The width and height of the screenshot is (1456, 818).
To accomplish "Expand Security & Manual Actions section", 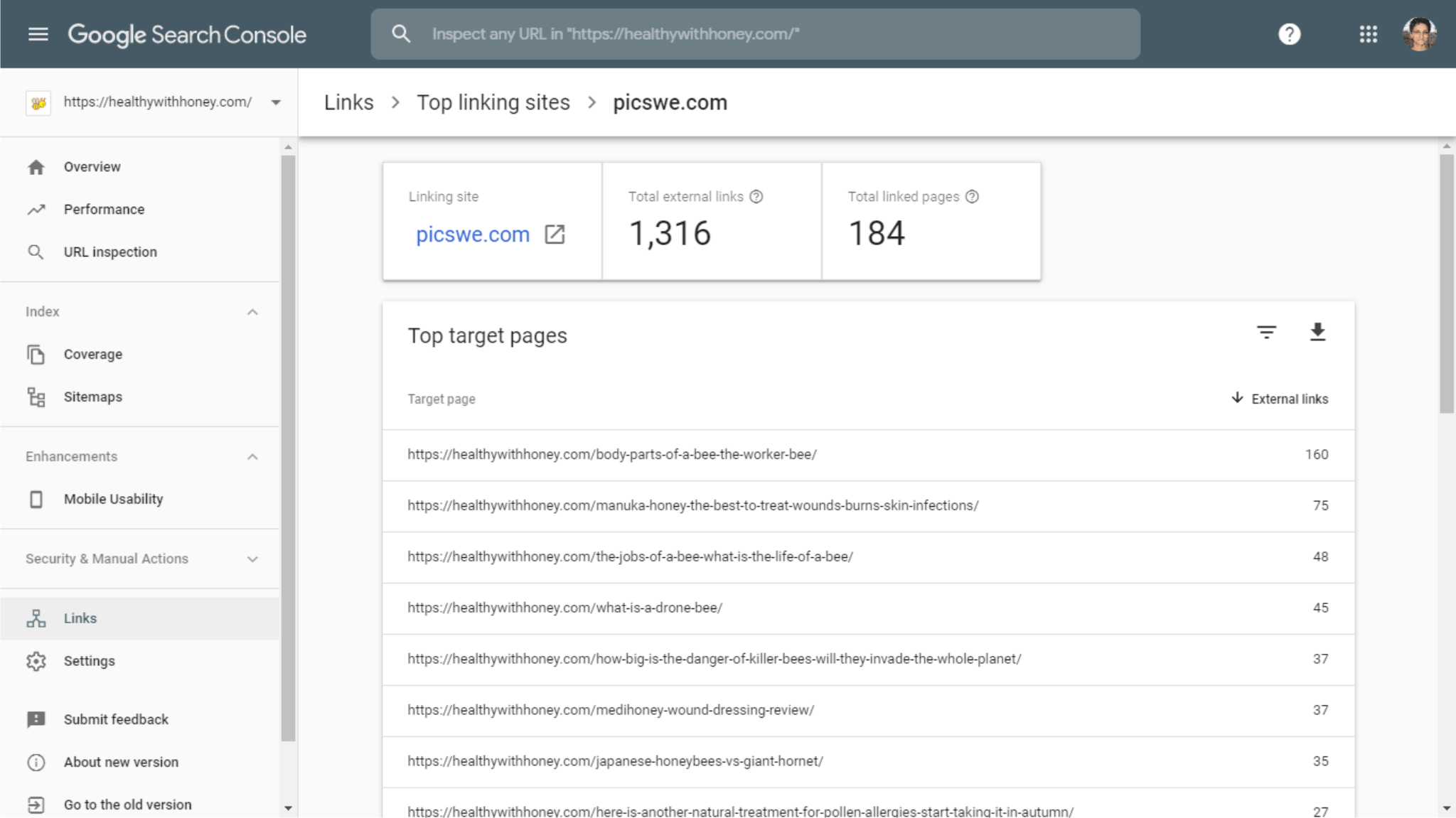I will tap(252, 559).
